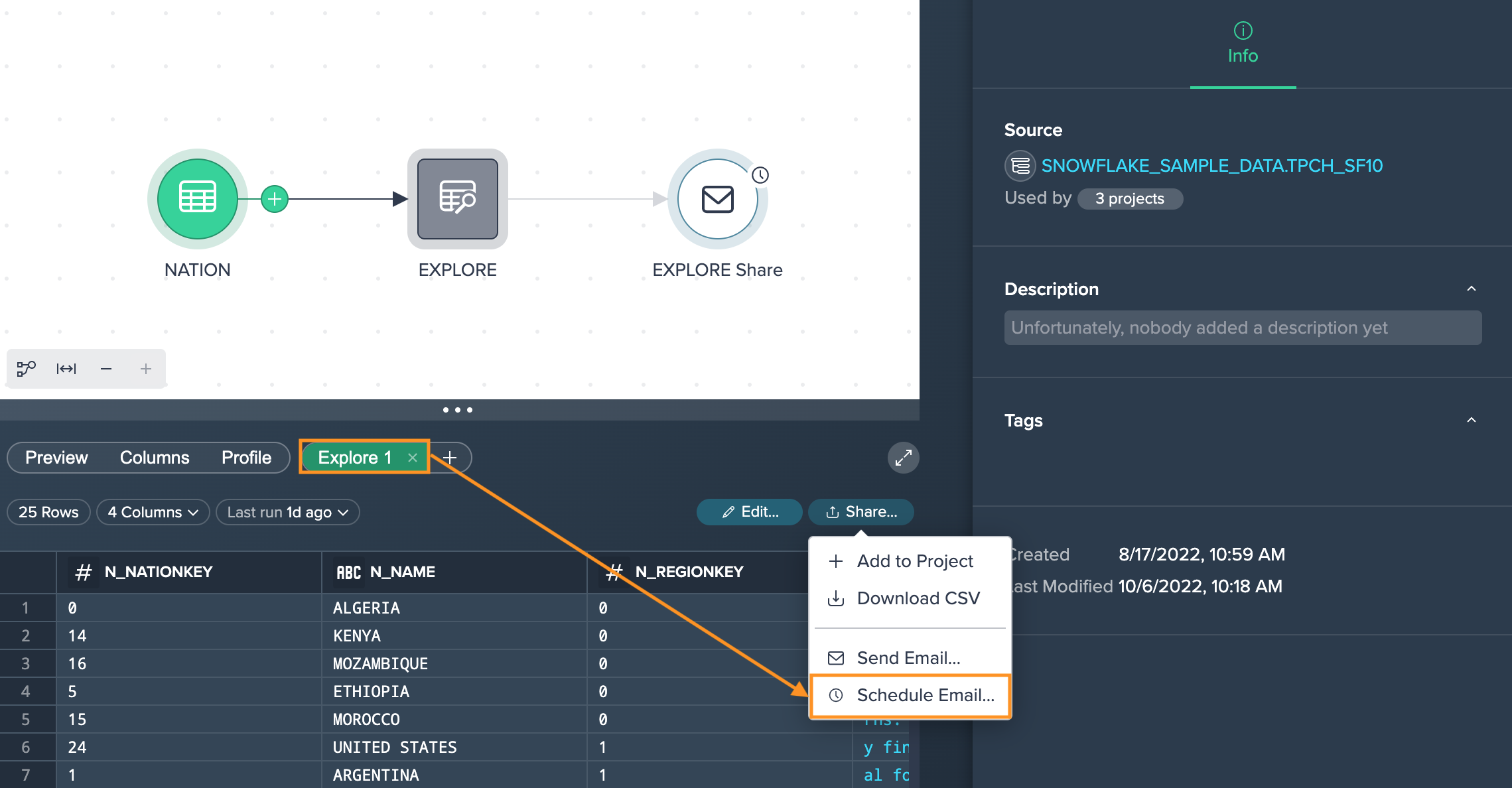
Task: Select Download CSV from the share menu
Action: pos(918,598)
